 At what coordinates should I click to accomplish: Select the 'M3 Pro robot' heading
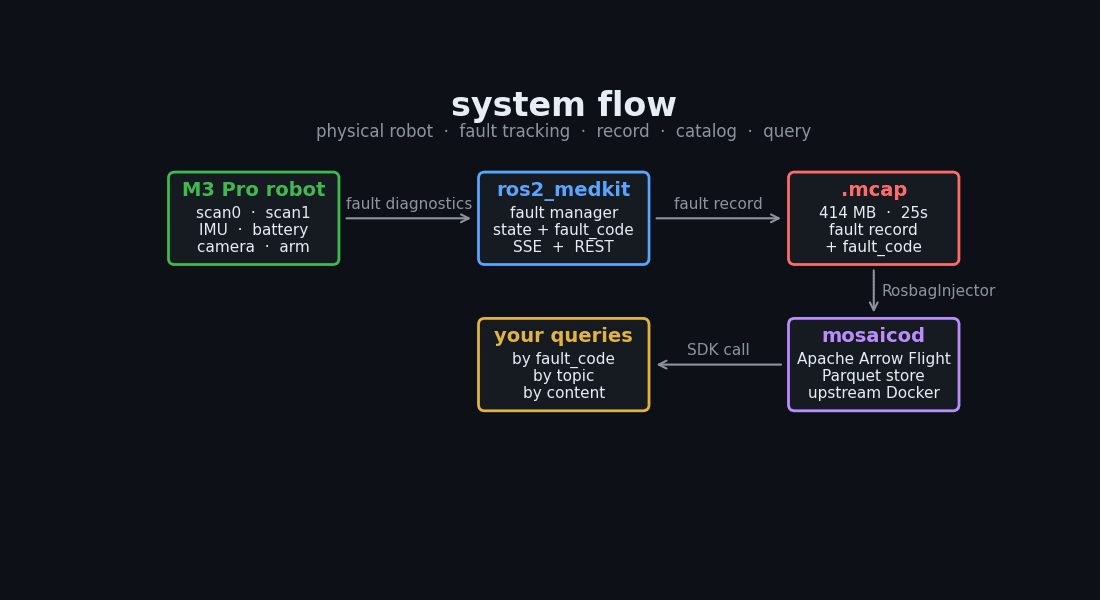point(253,189)
